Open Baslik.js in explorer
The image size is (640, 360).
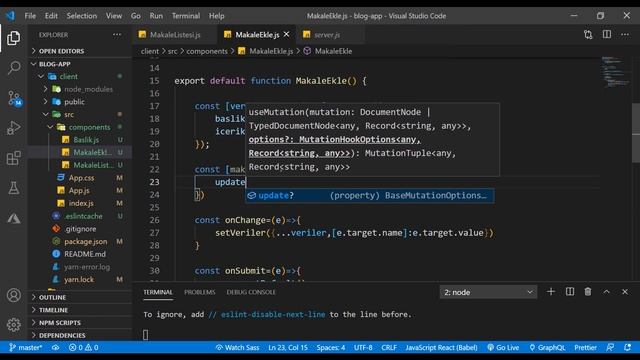[80, 140]
